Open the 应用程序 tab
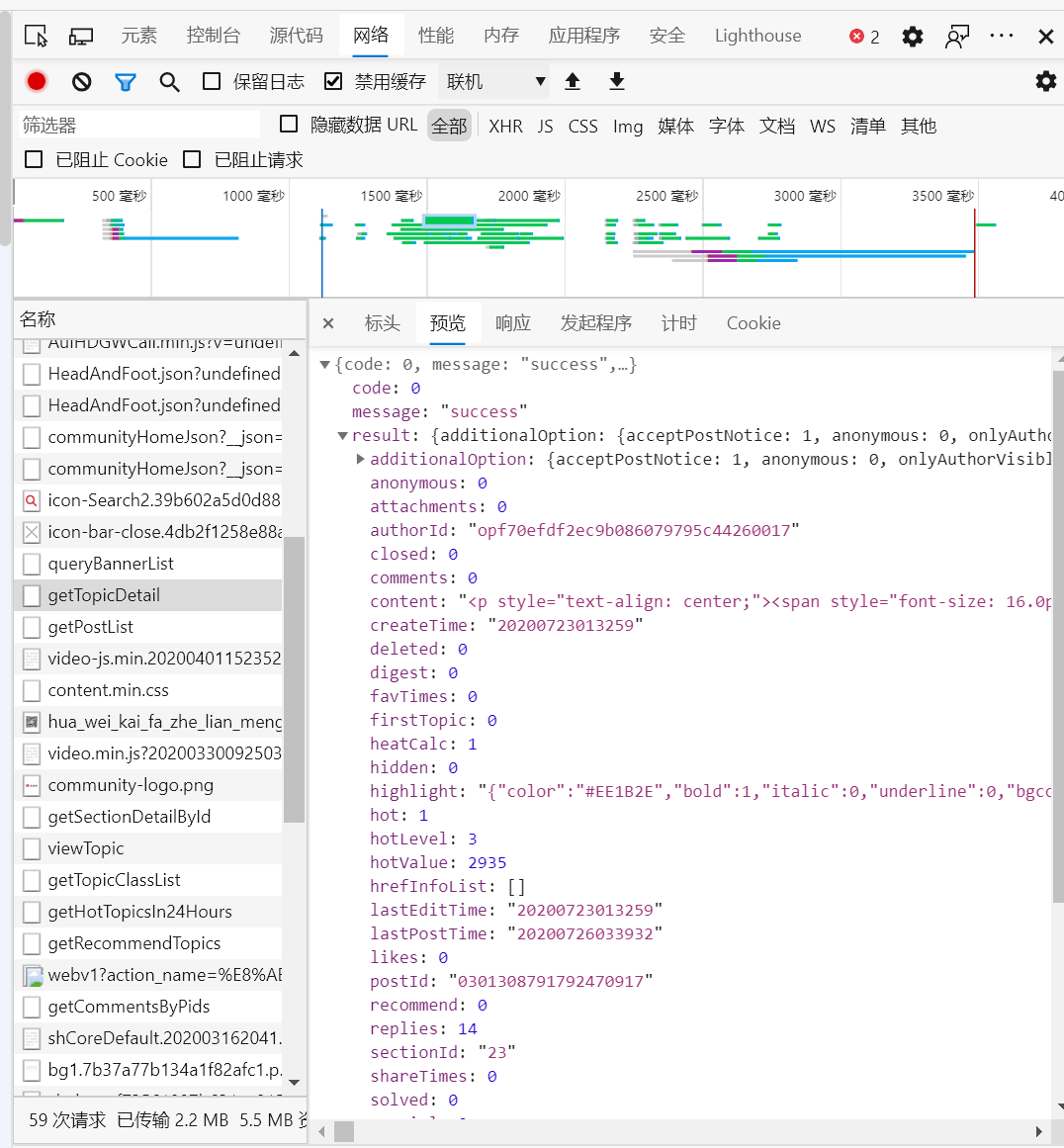Viewport: 1064px width, 1148px height. [583, 36]
